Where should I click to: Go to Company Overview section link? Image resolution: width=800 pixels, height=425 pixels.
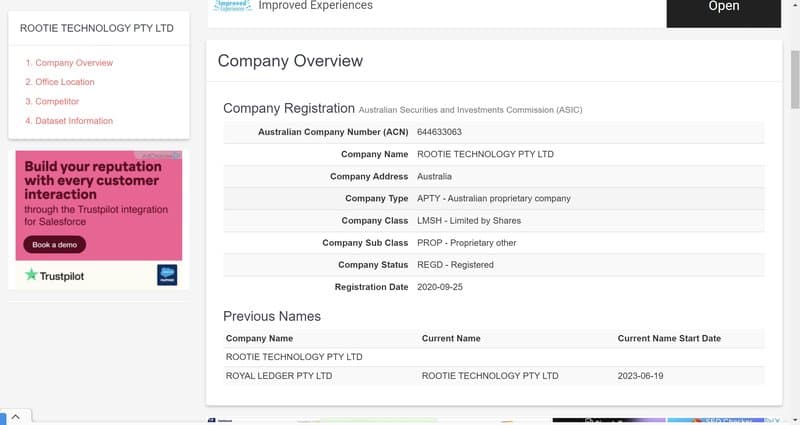69,63
